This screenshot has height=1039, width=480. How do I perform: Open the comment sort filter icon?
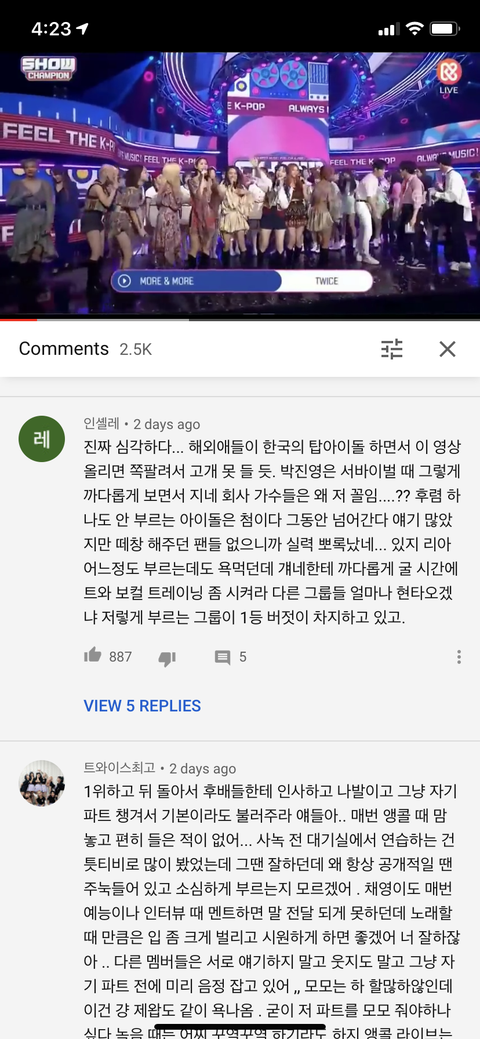pyautogui.click(x=392, y=349)
